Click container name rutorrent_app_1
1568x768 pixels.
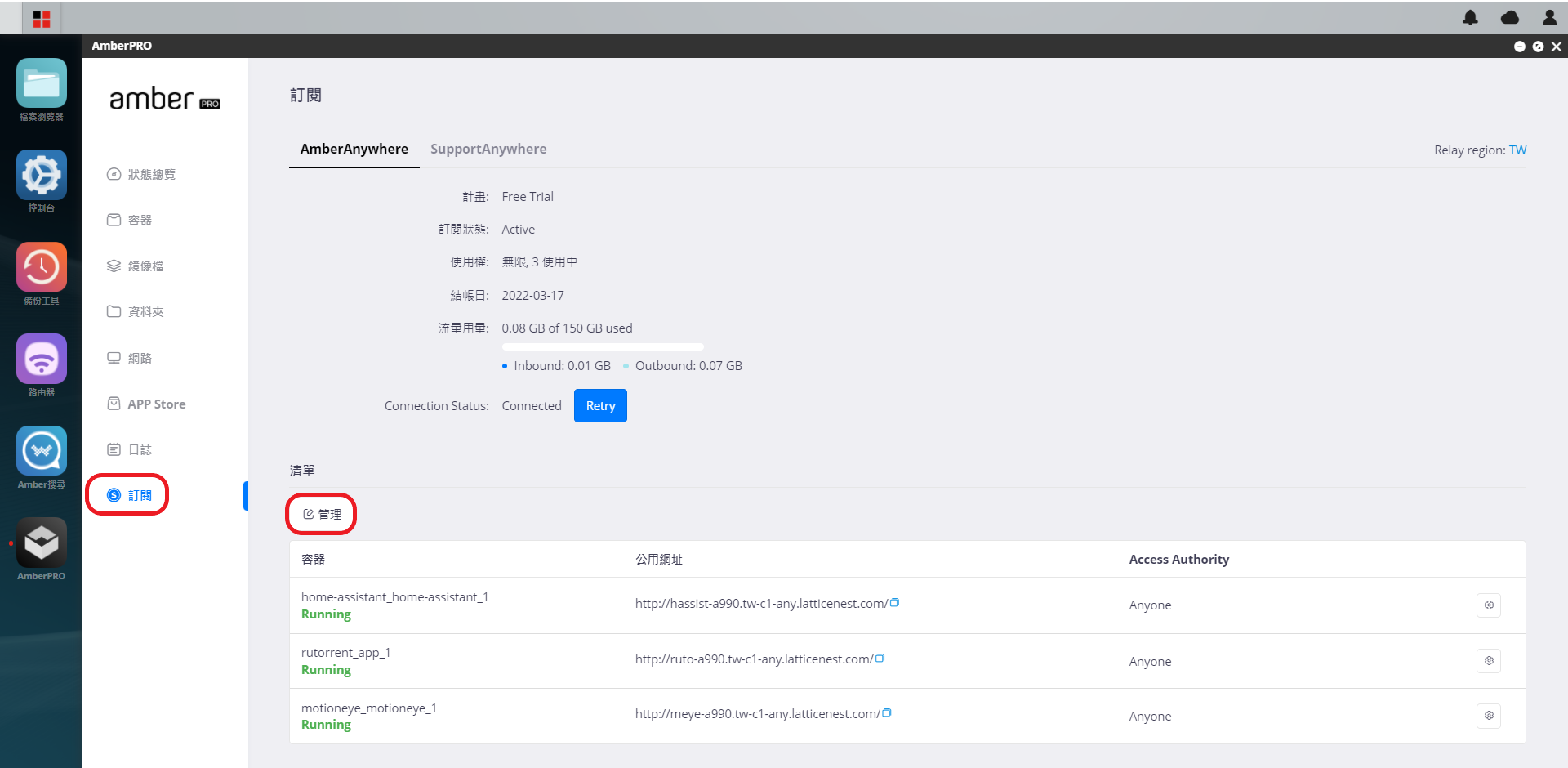(x=346, y=653)
